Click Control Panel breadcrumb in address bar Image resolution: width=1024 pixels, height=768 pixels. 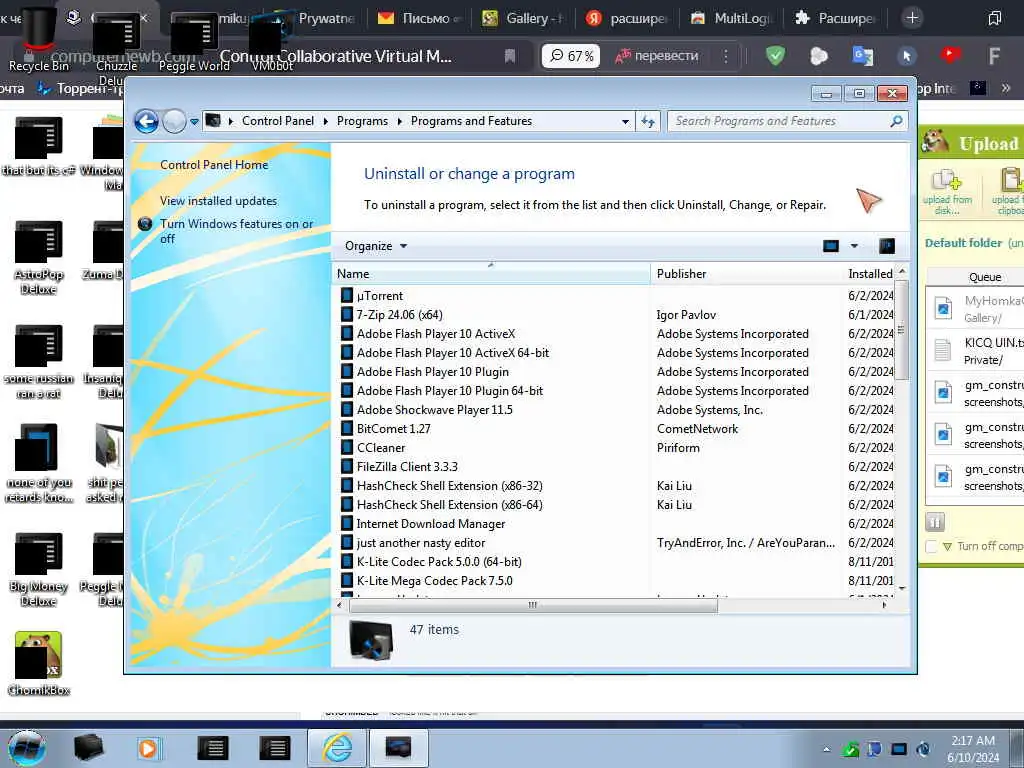coord(278,121)
